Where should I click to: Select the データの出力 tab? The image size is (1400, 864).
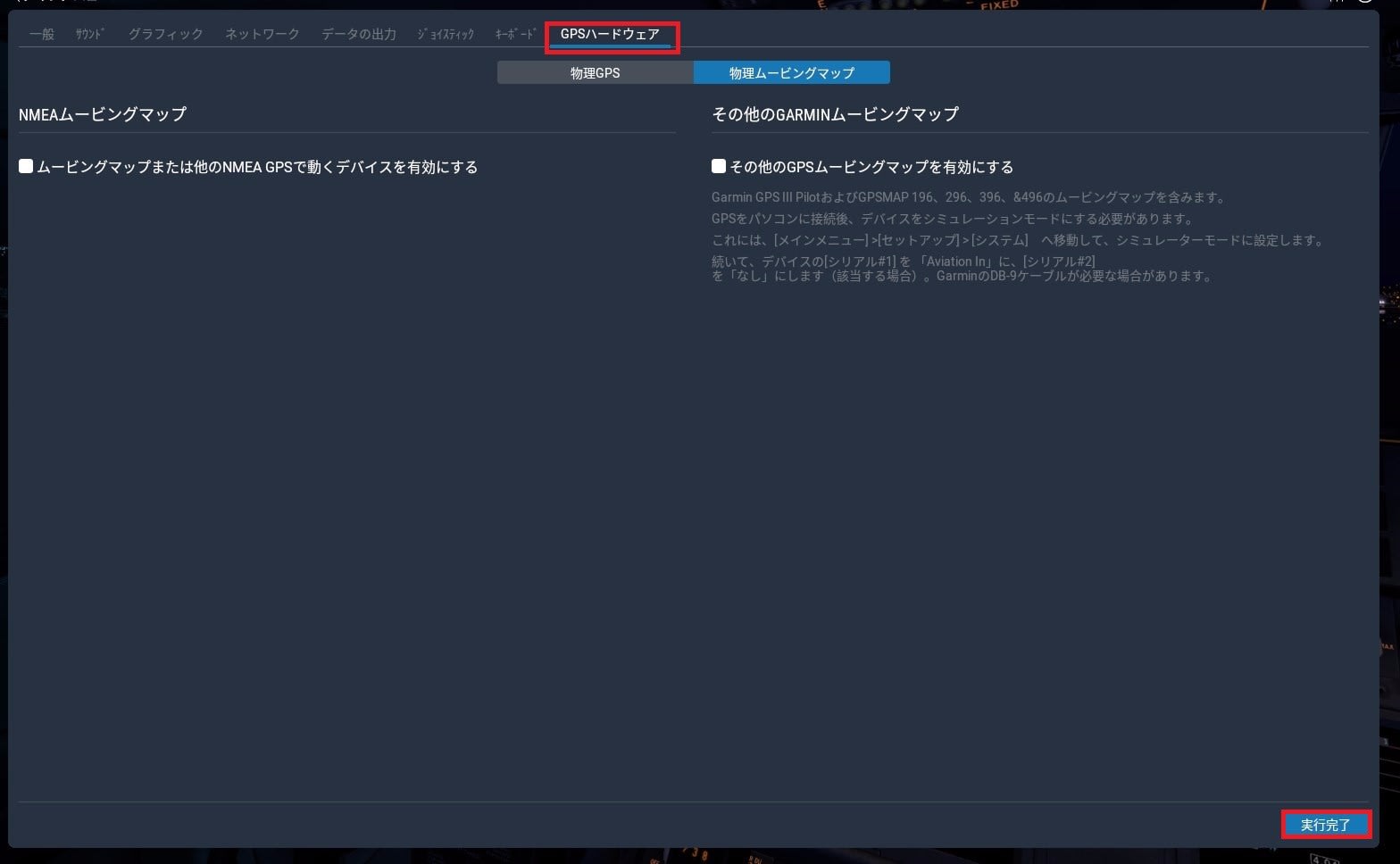point(358,34)
